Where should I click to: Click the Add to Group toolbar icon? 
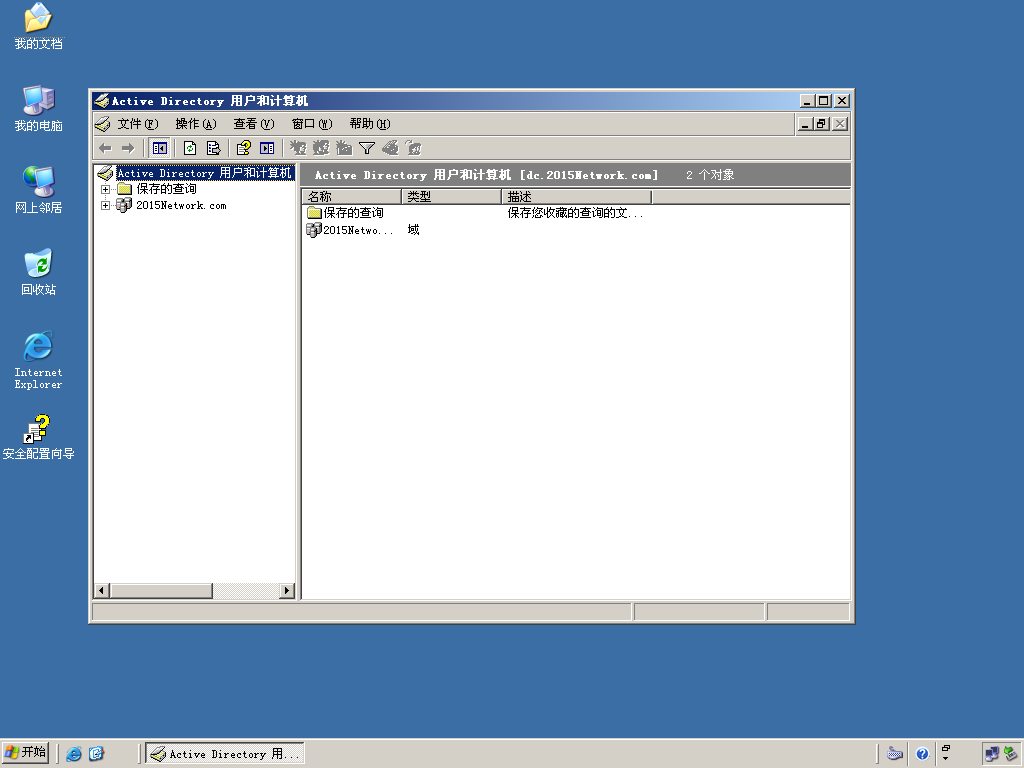(413, 148)
